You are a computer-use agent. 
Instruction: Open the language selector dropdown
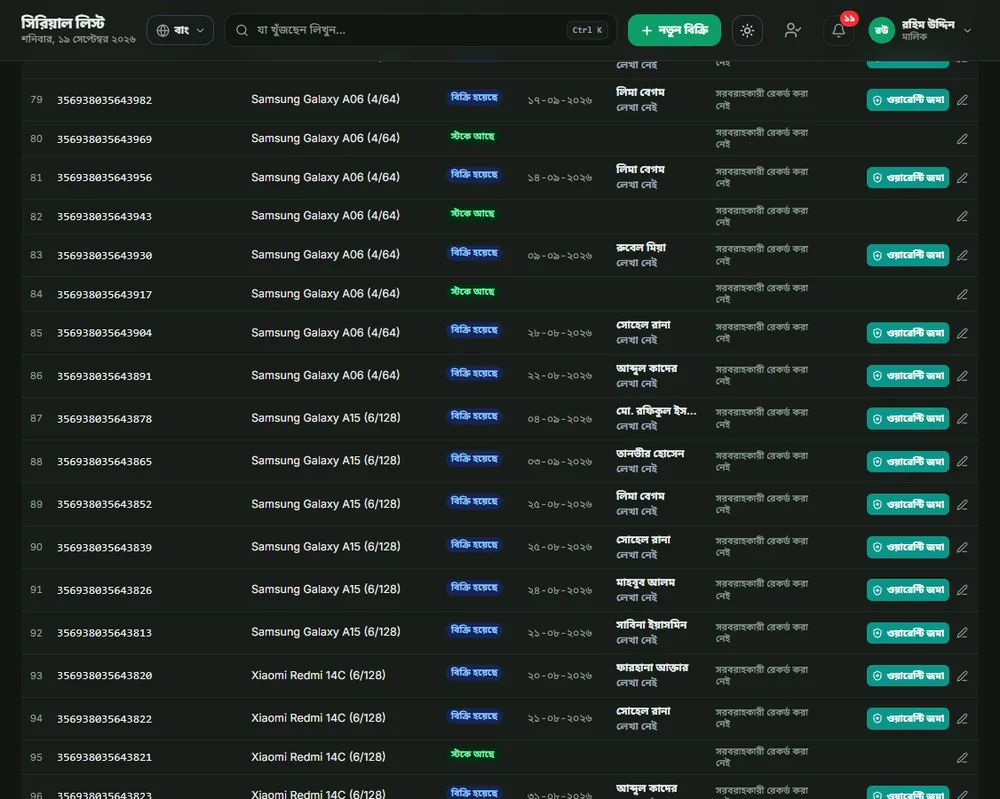pyautogui.click(x=180, y=30)
